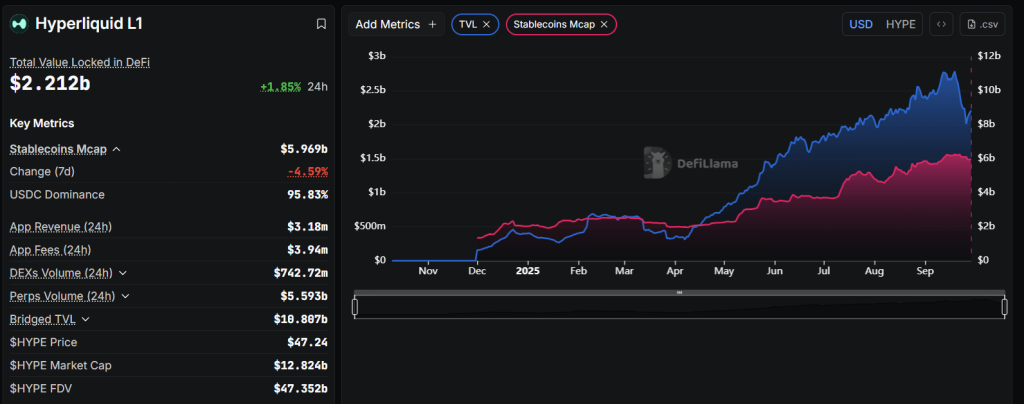The width and height of the screenshot is (1024, 404).
Task: Collapse the Stablecoins Mcap section
Action: (117, 149)
